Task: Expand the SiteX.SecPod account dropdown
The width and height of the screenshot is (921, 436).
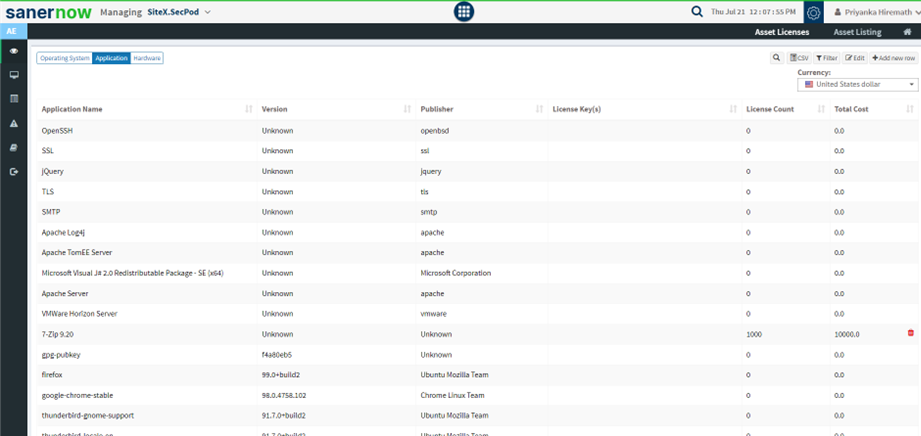Action: (x=179, y=12)
